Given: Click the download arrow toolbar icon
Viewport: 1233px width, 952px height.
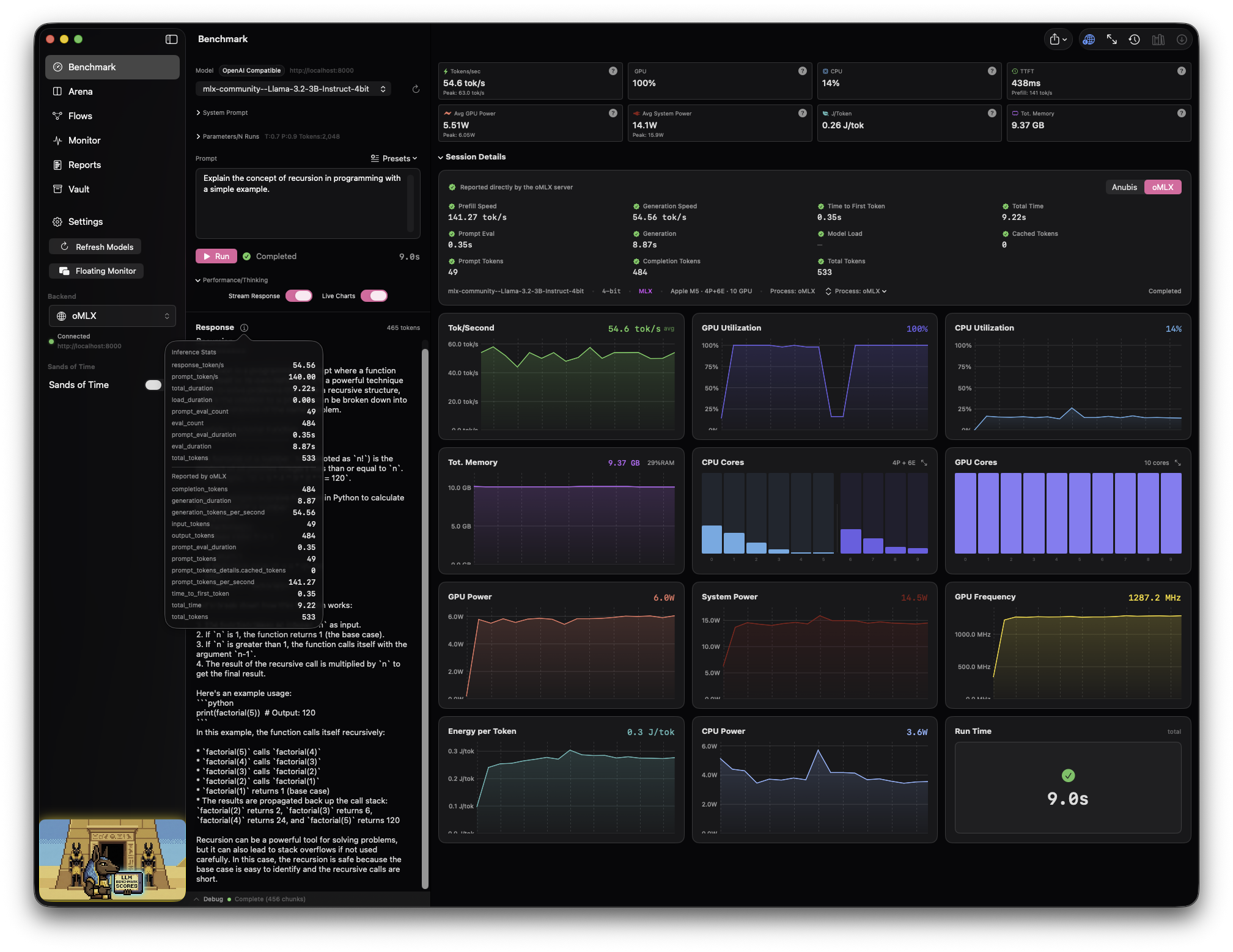Looking at the screenshot, I should [x=1182, y=40].
